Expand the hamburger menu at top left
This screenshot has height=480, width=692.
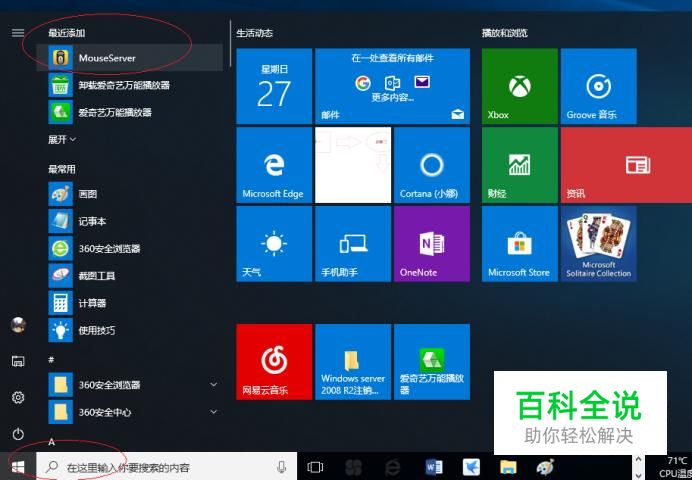click(18, 33)
